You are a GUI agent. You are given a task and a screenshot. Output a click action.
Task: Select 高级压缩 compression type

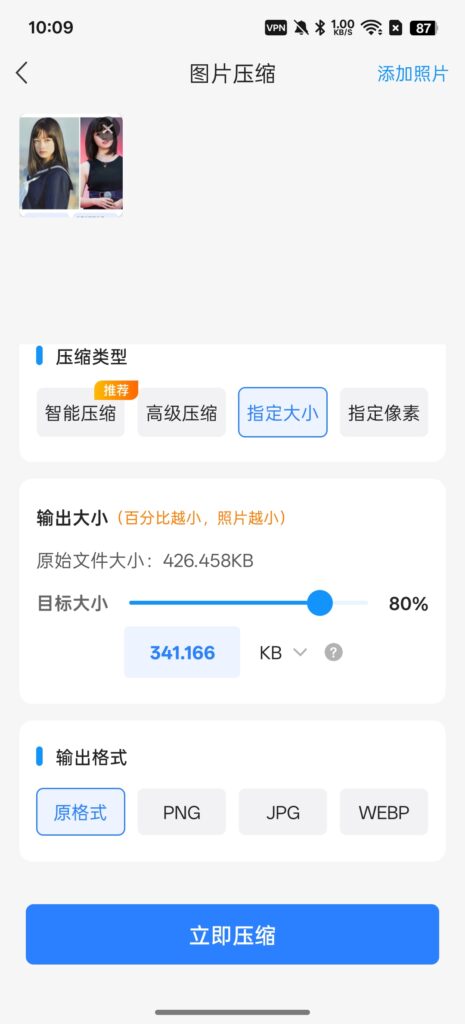[182, 413]
